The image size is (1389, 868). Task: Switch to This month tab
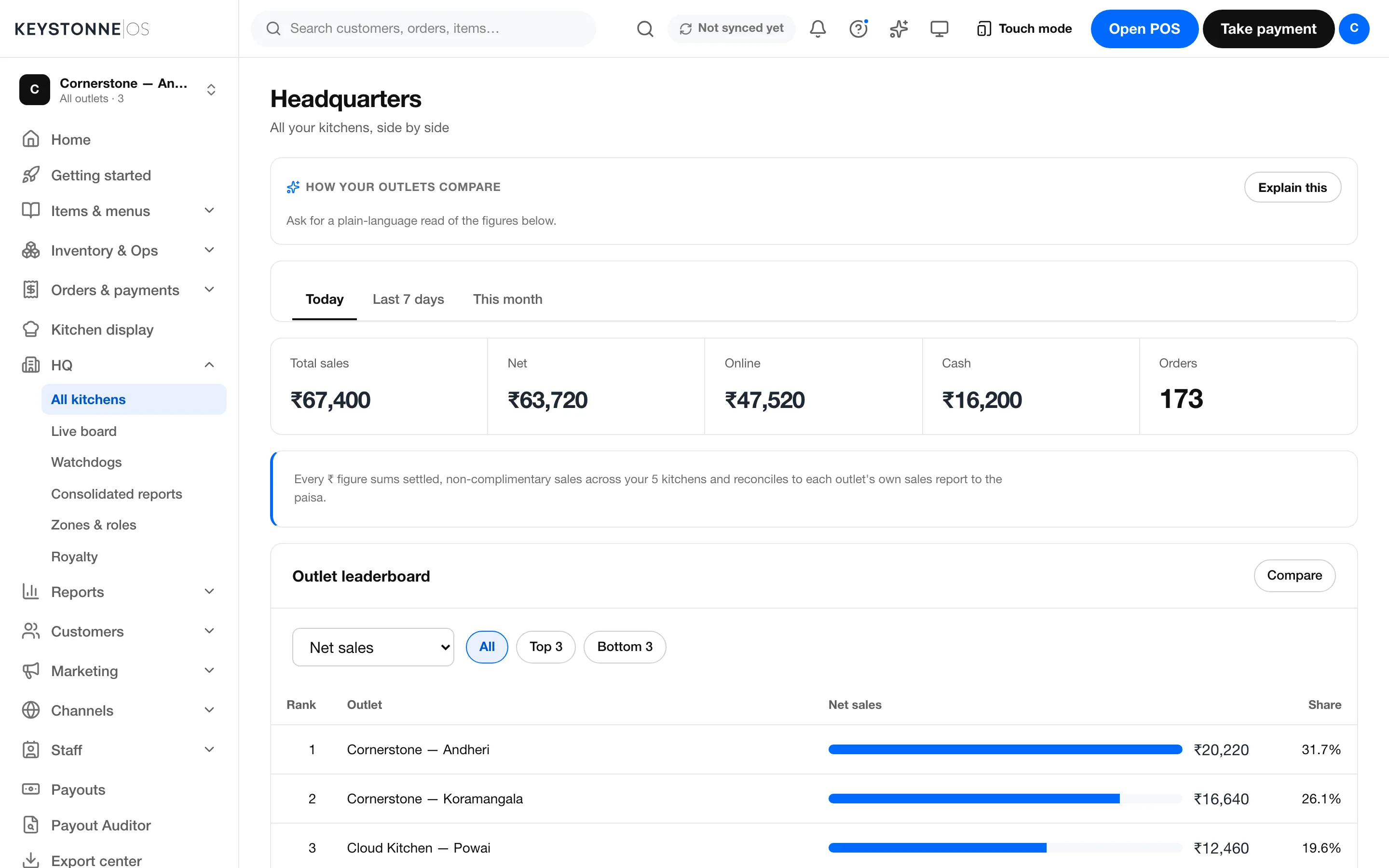coord(507,299)
